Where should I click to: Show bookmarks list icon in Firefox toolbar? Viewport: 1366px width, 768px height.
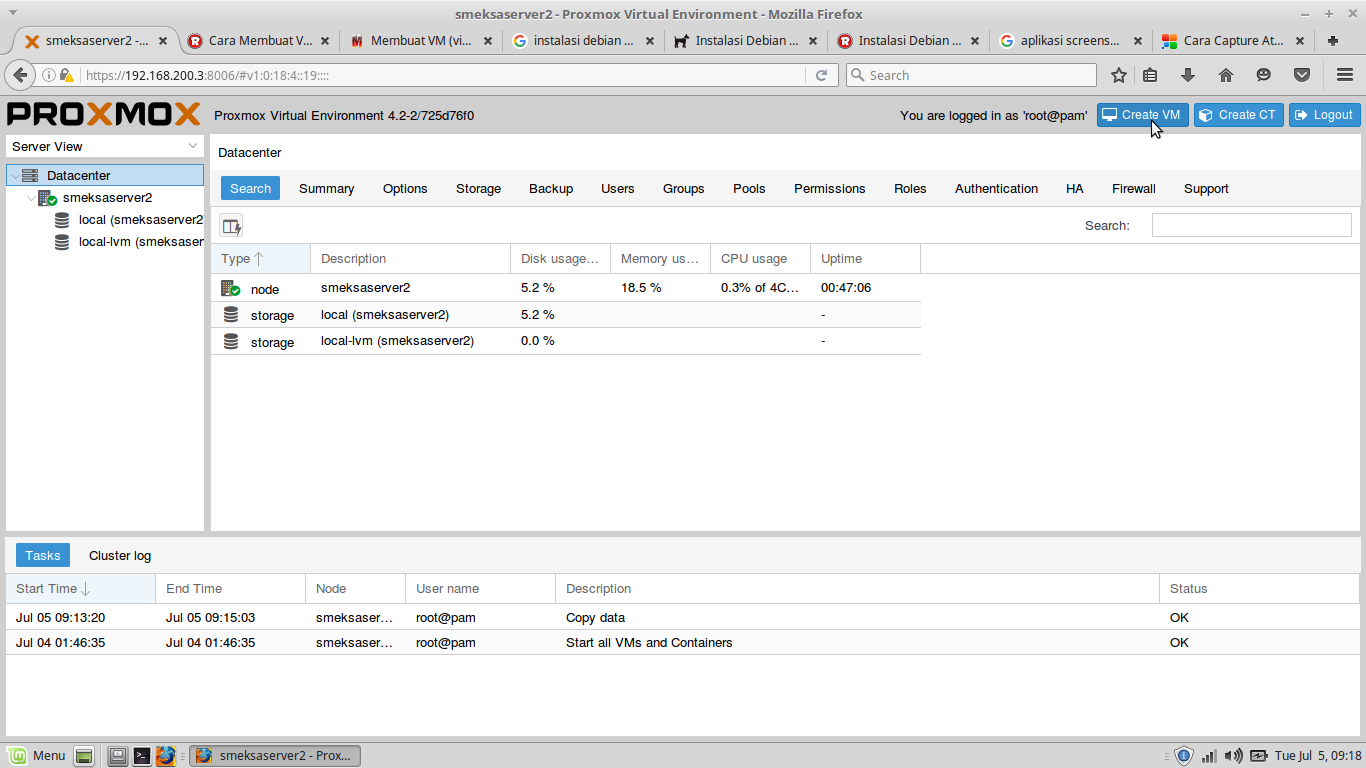1150,75
